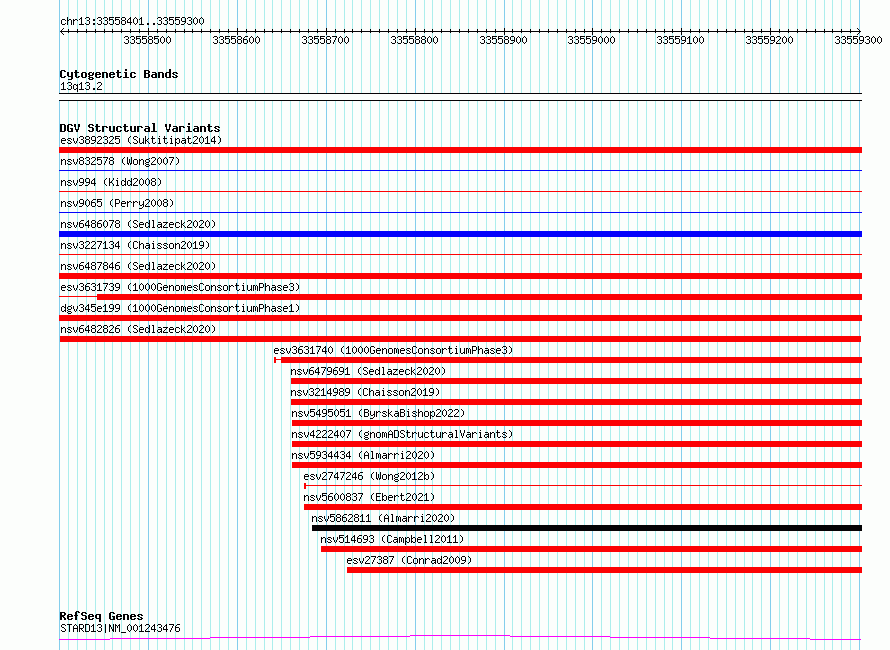
Task: Click the RefSeq Genes track heading
Action: [101, 616]
